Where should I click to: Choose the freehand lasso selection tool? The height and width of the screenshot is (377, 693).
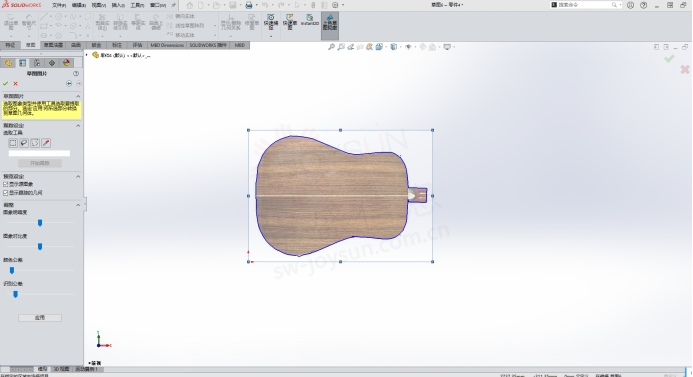(24, 143)
